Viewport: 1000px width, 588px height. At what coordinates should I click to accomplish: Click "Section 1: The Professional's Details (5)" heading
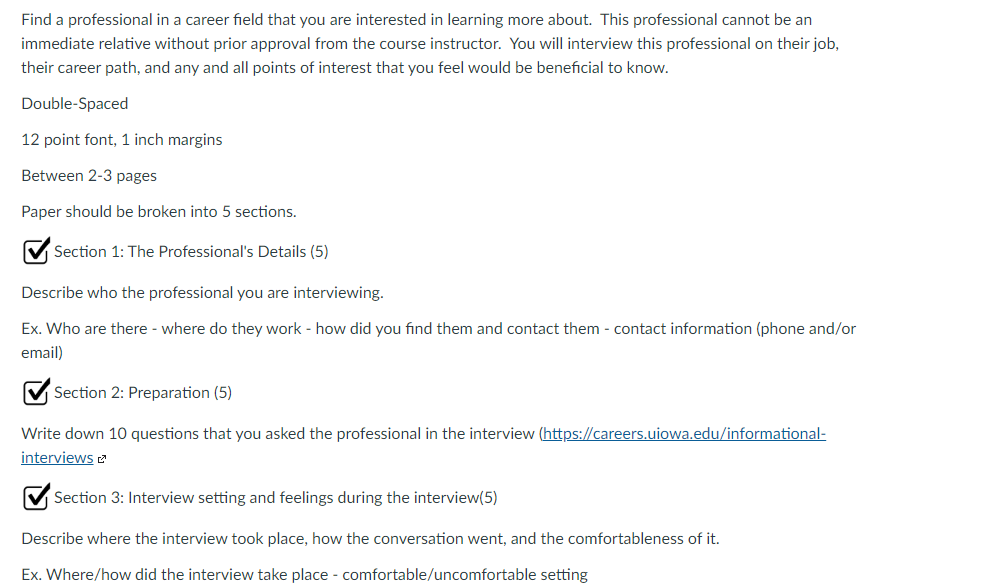(191, 251)
